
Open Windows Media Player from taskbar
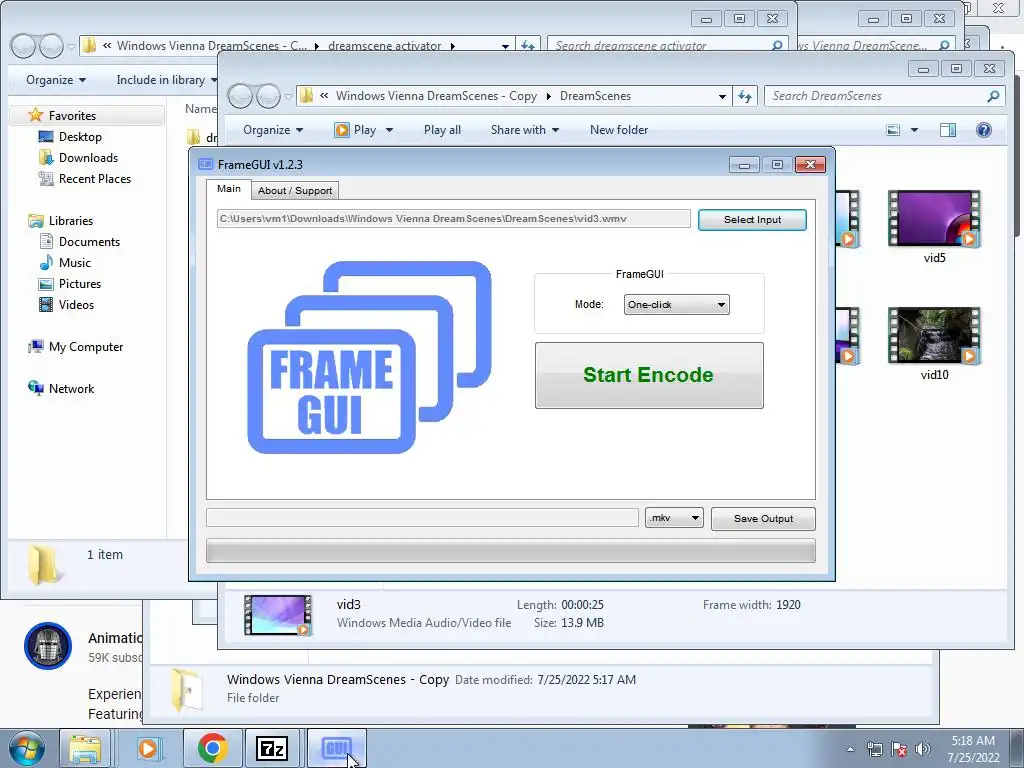(x=148, y=748)
